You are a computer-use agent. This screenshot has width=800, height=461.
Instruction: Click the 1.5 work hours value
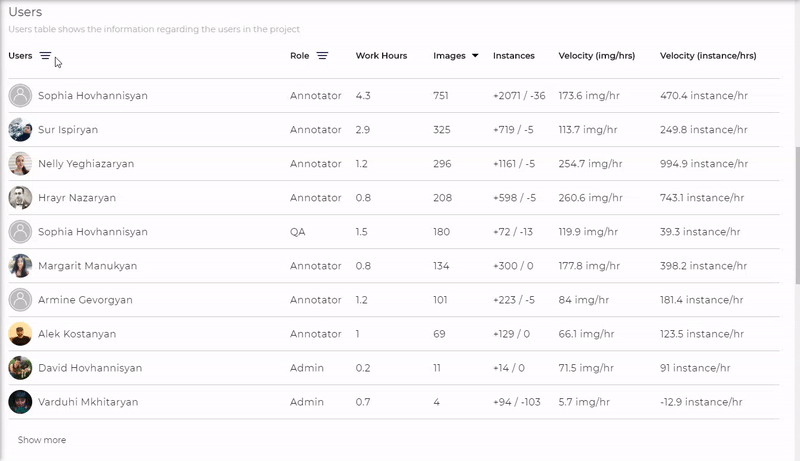(362, 232)
